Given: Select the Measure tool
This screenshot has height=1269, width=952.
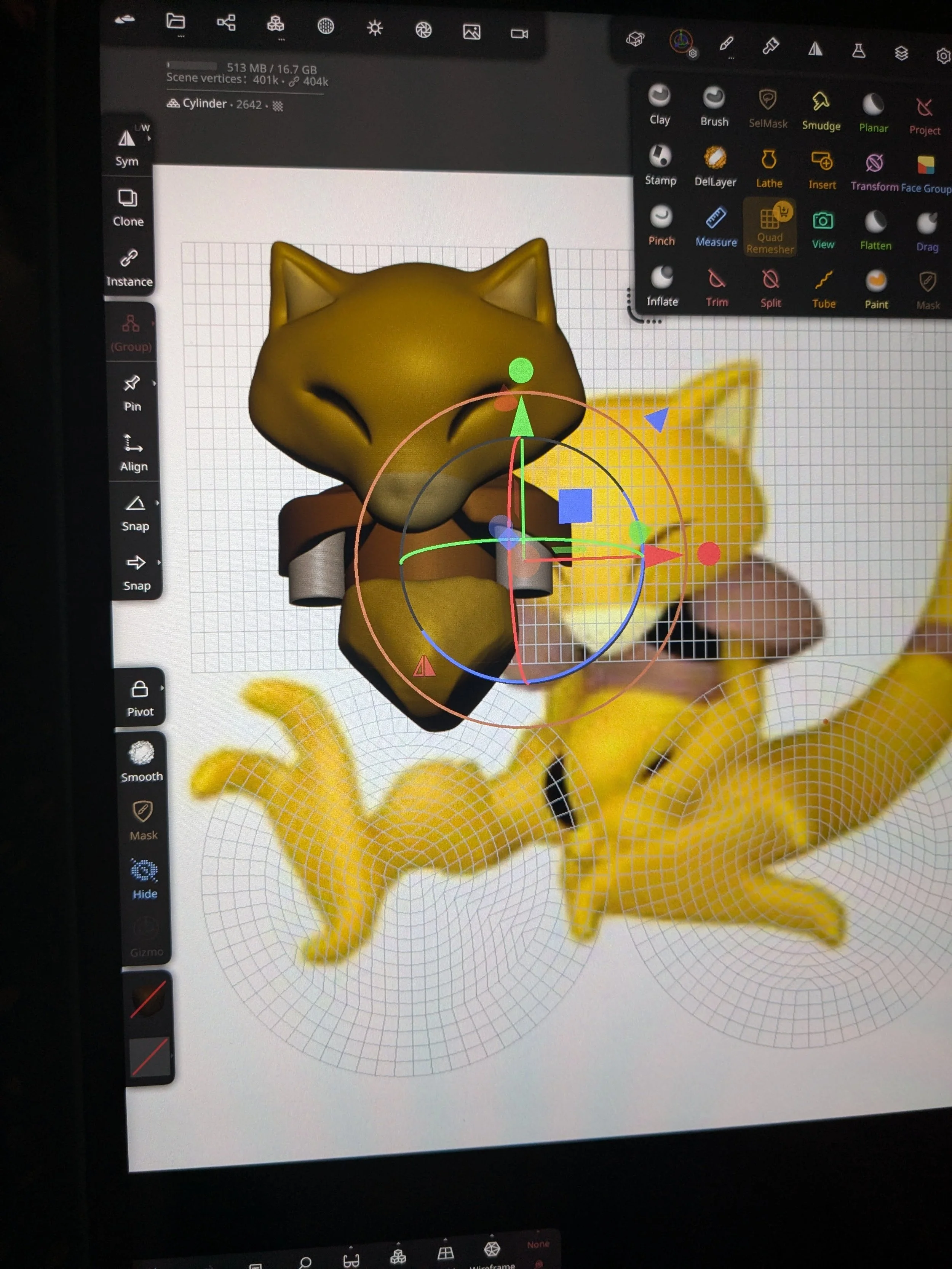Looking at the screenshot, I should (716, 227).
